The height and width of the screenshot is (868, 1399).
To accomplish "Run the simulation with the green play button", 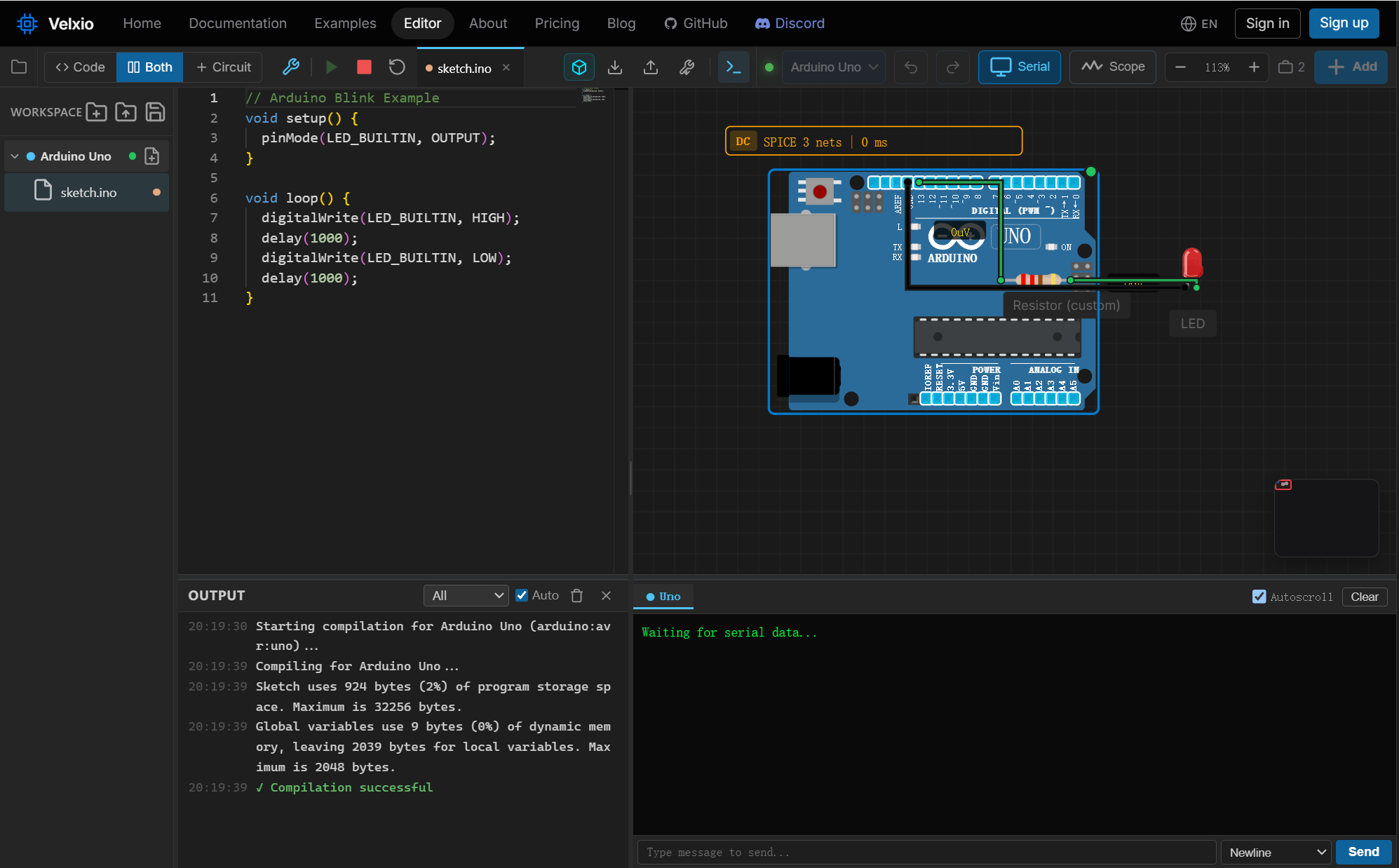I will (331, 67).
